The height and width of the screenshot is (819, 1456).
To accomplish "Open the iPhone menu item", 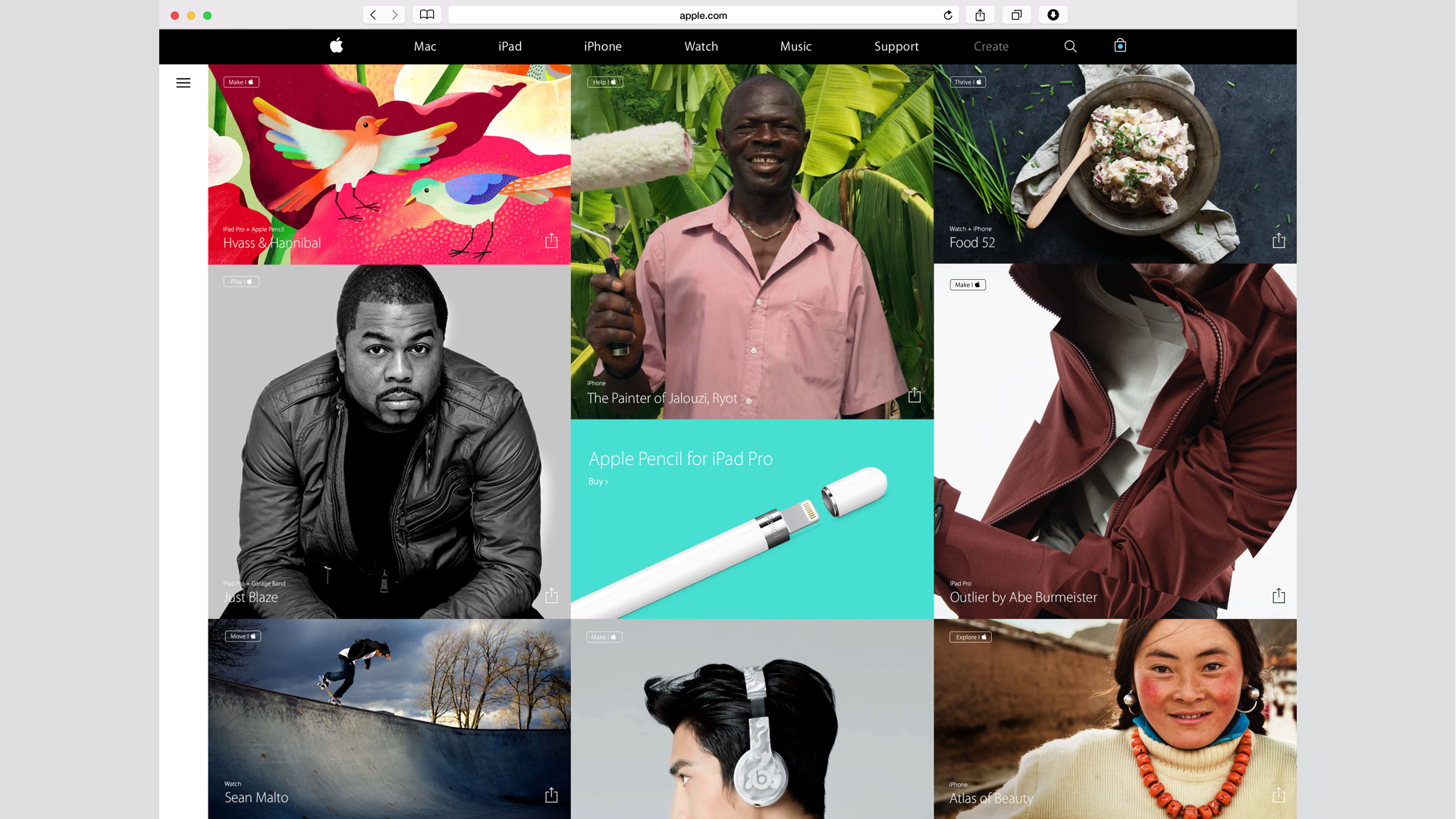I will (x=603, y=46).
